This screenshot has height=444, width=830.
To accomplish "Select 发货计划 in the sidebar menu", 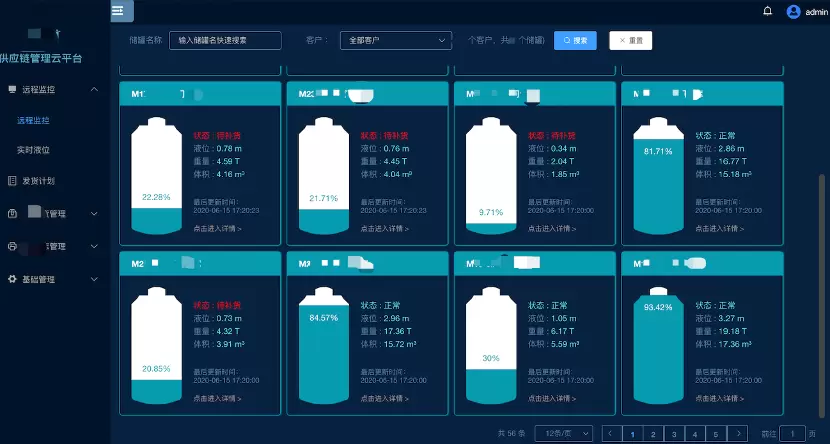I will click(38, 181).
